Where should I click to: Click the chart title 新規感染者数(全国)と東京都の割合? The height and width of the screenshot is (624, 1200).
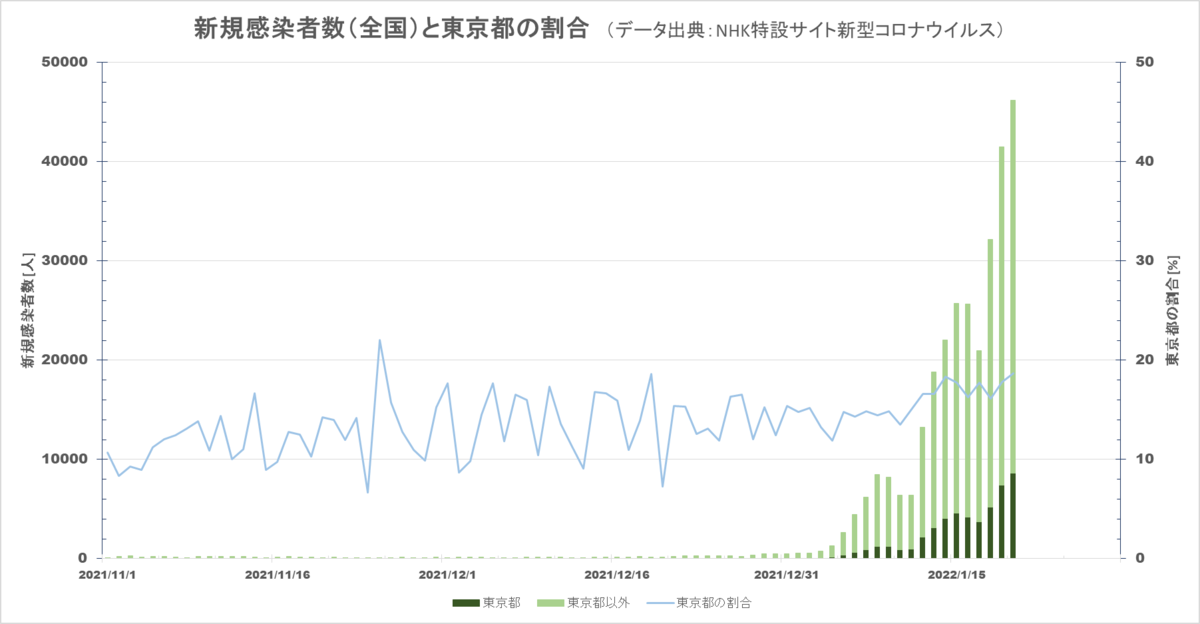[392, 29]
